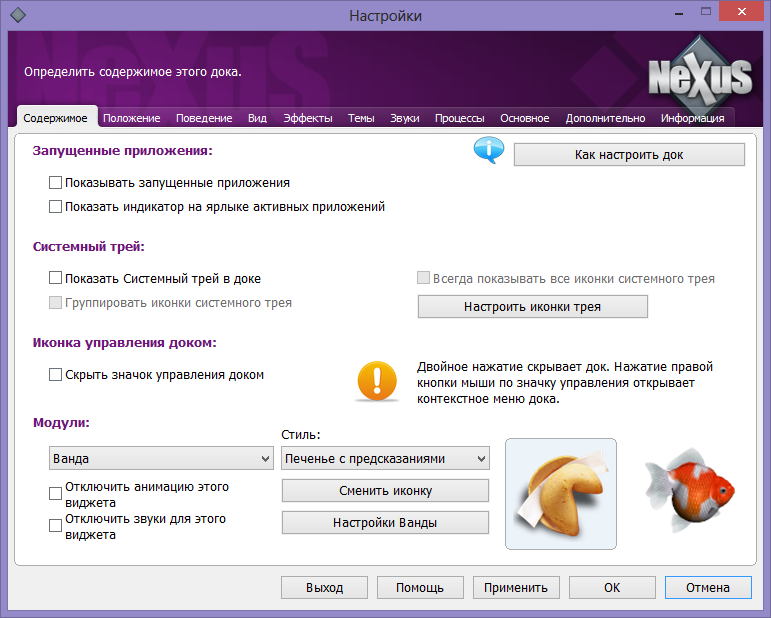Select the fortune cookie icon preview
The height and width of the screenshot is (618, 771).
point(561,494)
